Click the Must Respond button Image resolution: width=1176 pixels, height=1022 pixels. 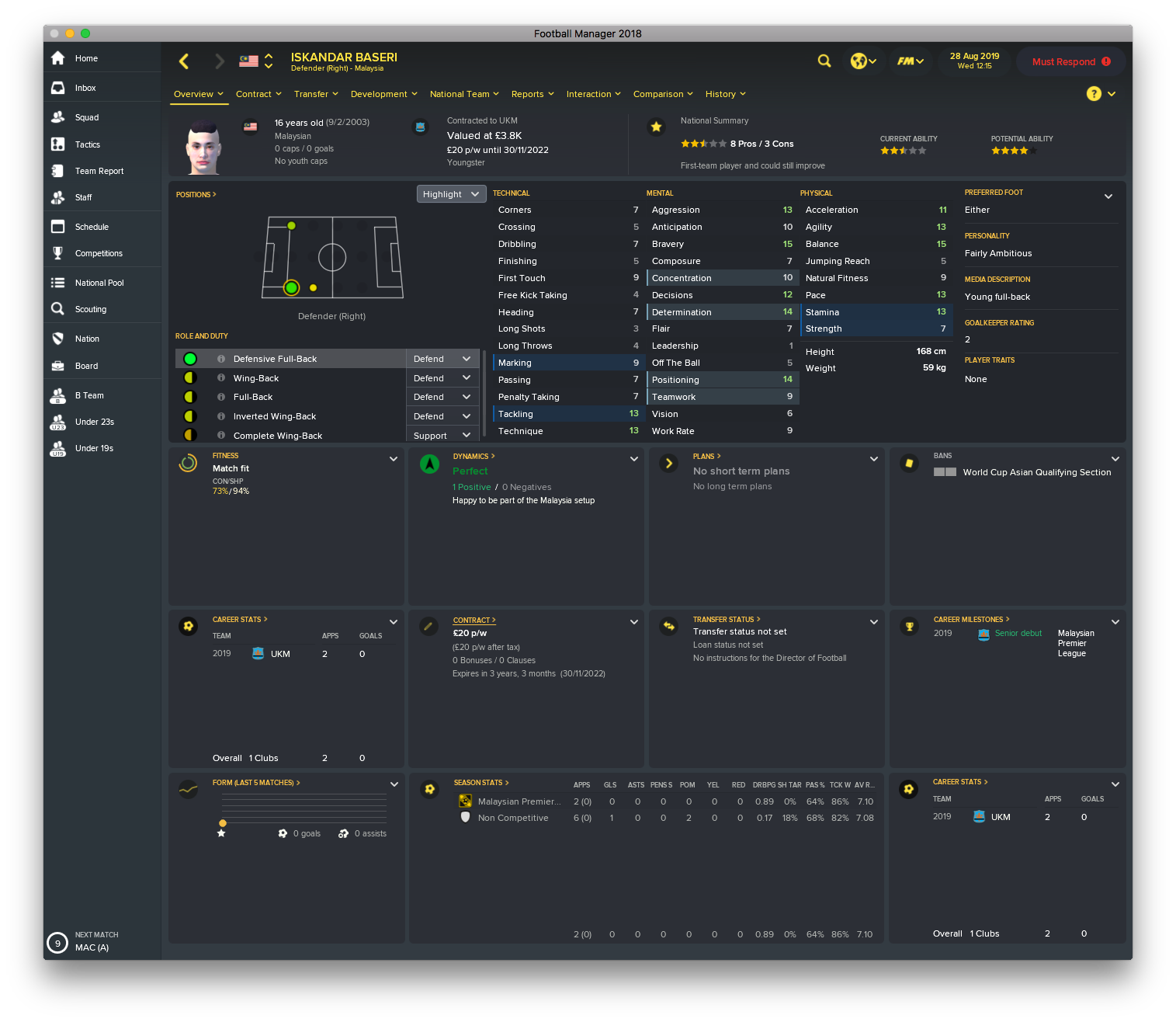coord(1071,61)
